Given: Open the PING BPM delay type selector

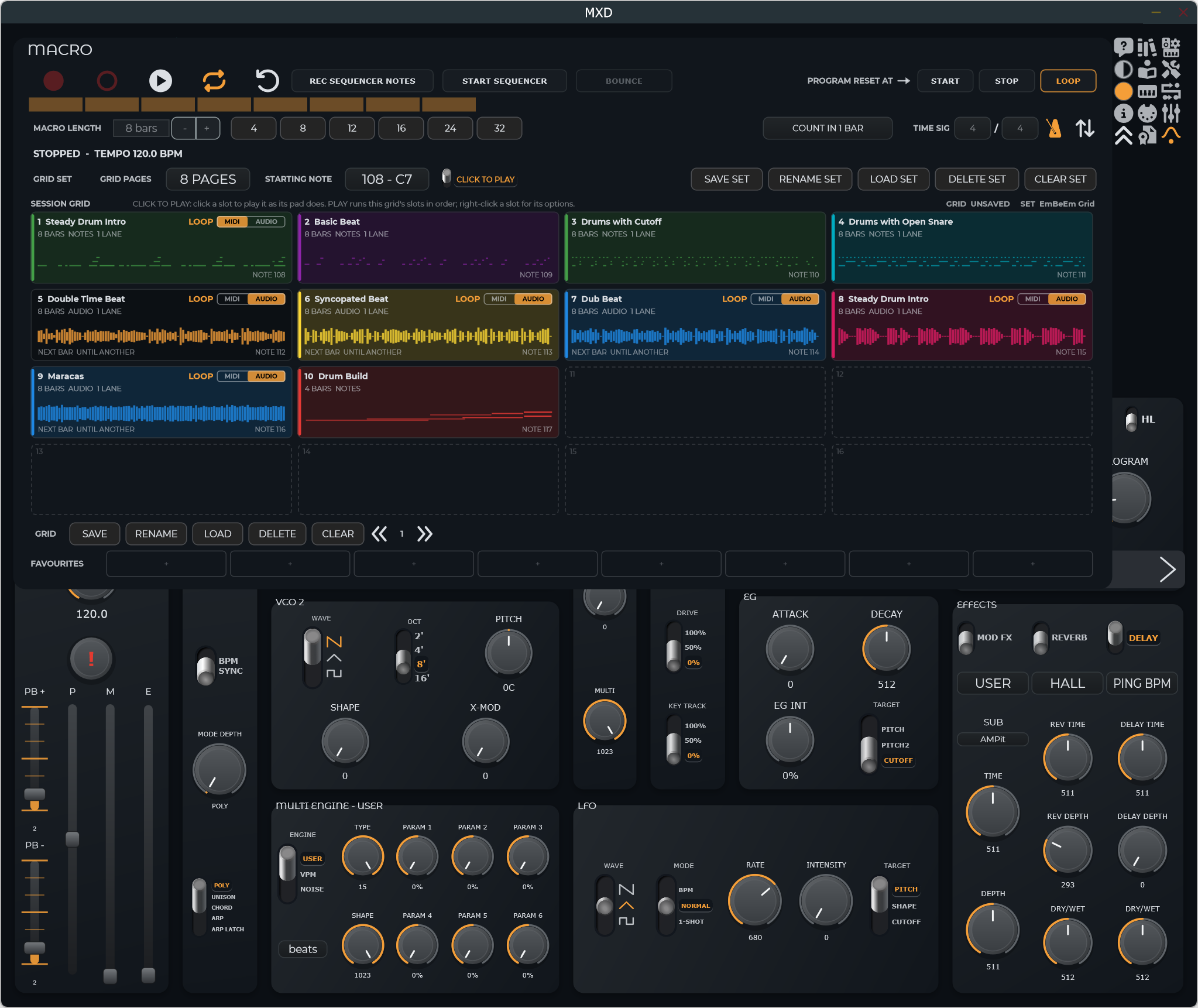Looking at the screenshot, I should point(1142,683).
